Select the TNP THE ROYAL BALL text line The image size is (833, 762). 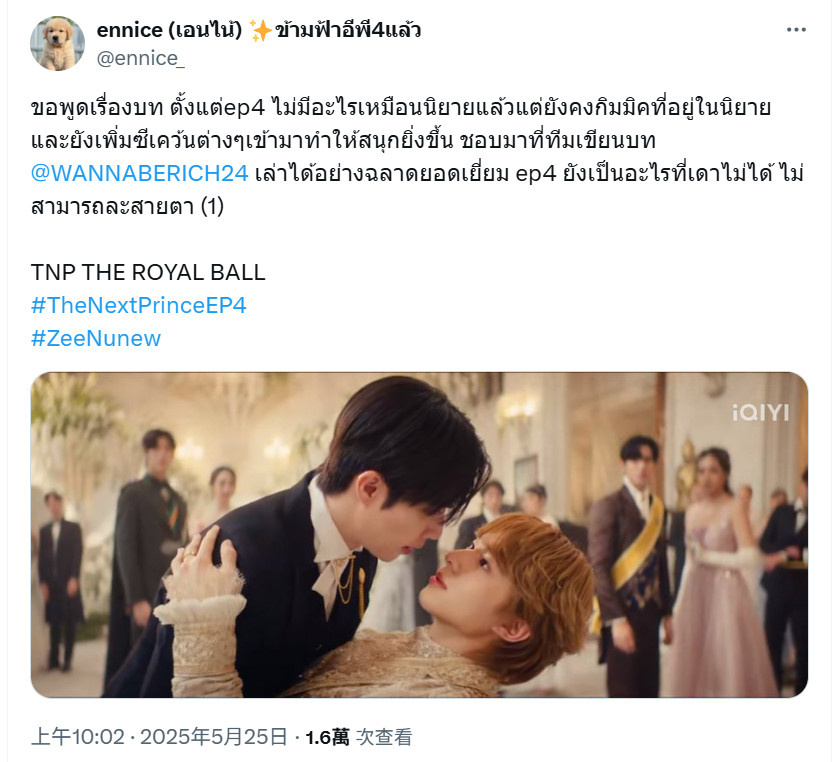(148, 273)
